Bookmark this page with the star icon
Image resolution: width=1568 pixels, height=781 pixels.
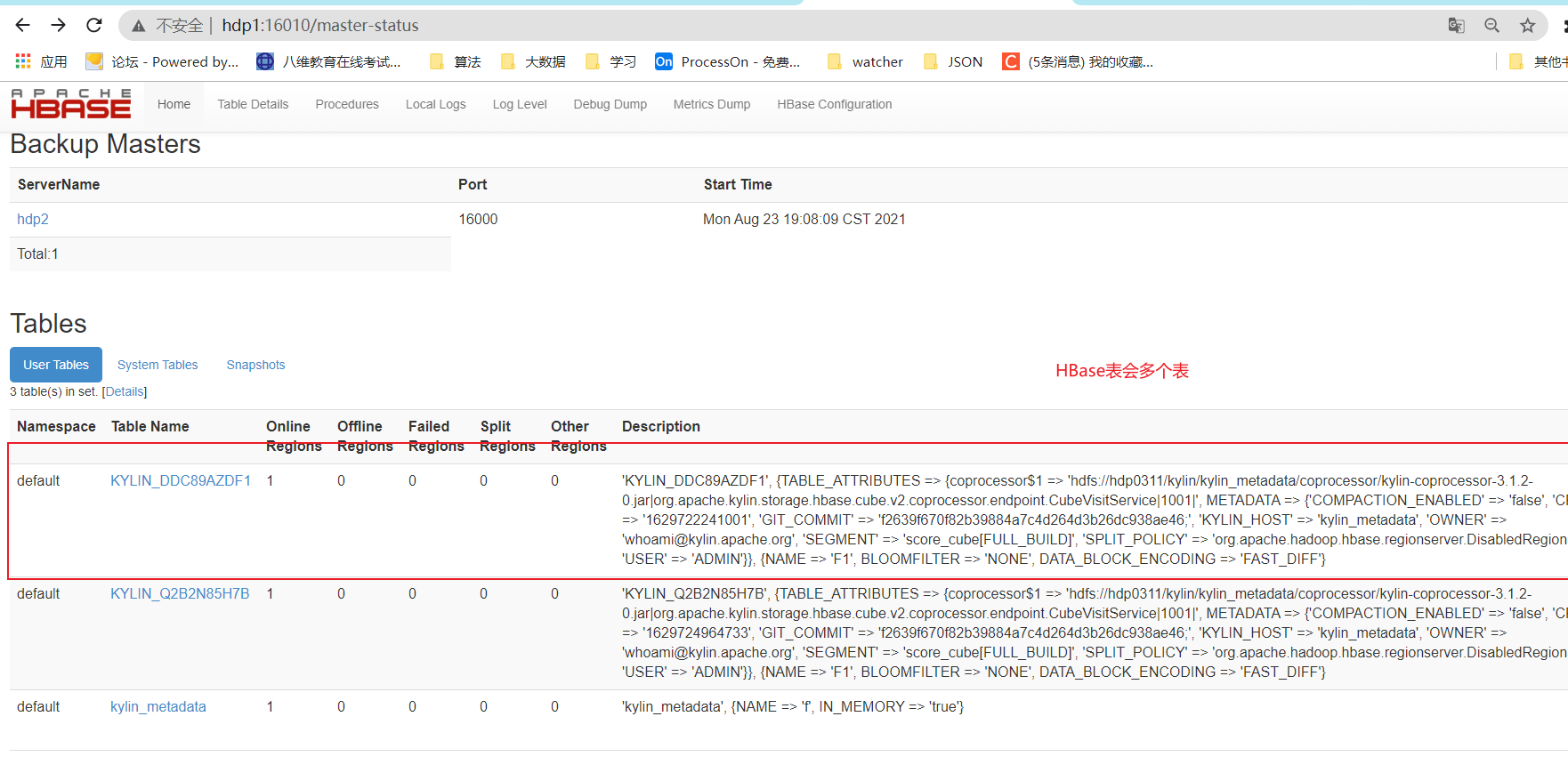[x=1528, y=26]
